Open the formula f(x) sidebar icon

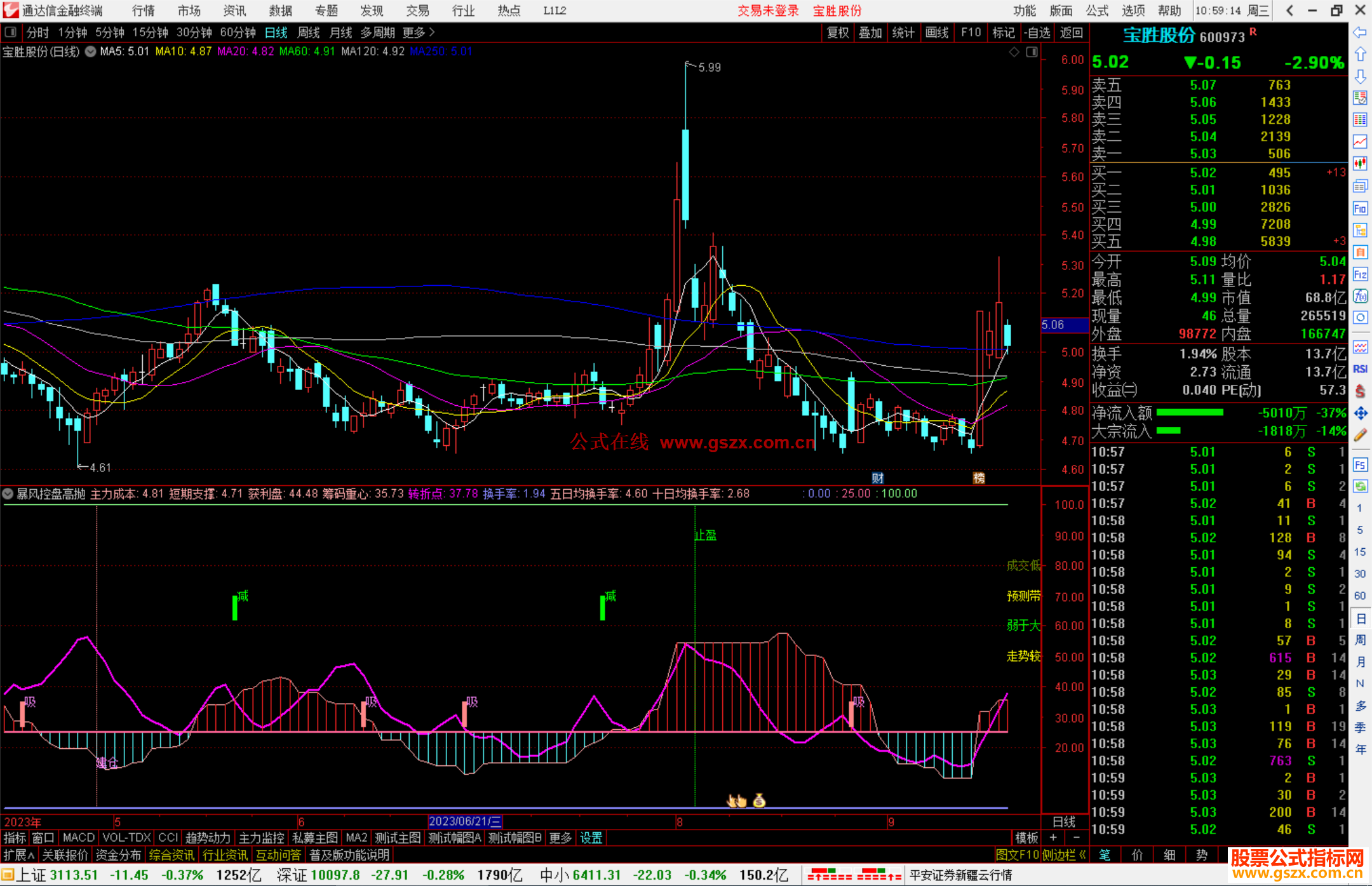tap(1360, 296)
